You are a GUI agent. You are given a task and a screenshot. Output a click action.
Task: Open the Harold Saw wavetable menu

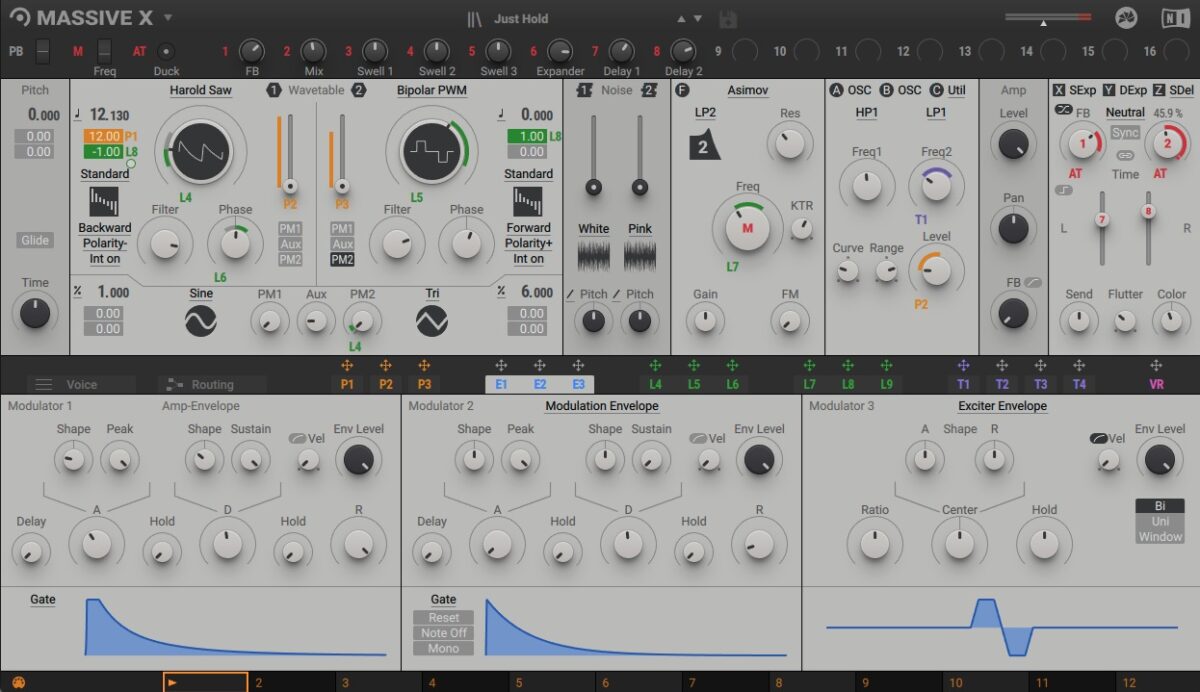(x=201, y=90)
